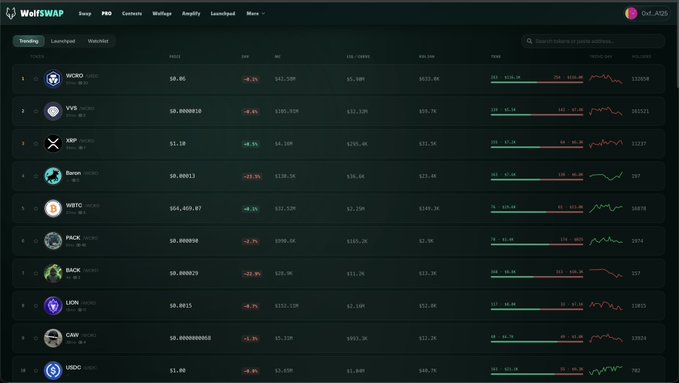Star CAW to add to watchlist
679x383 pixels.
(x=36, y=338)
